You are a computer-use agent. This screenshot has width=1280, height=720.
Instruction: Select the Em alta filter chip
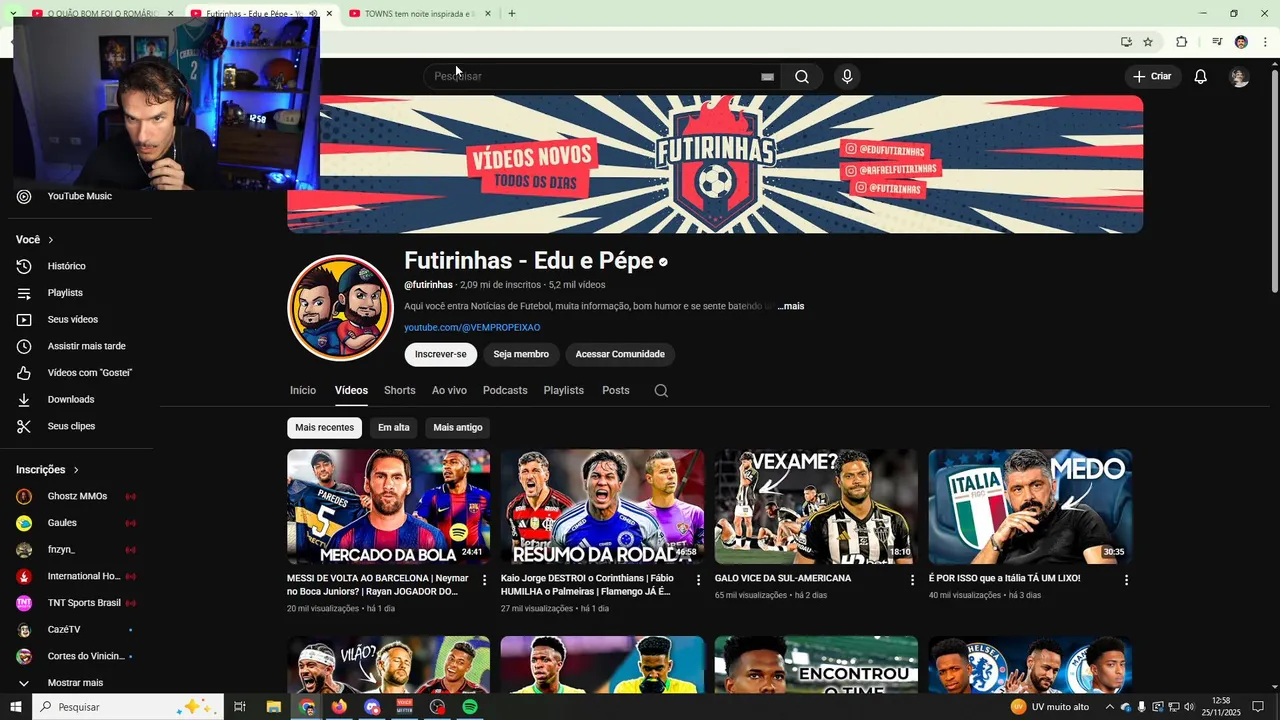[393, 428]
